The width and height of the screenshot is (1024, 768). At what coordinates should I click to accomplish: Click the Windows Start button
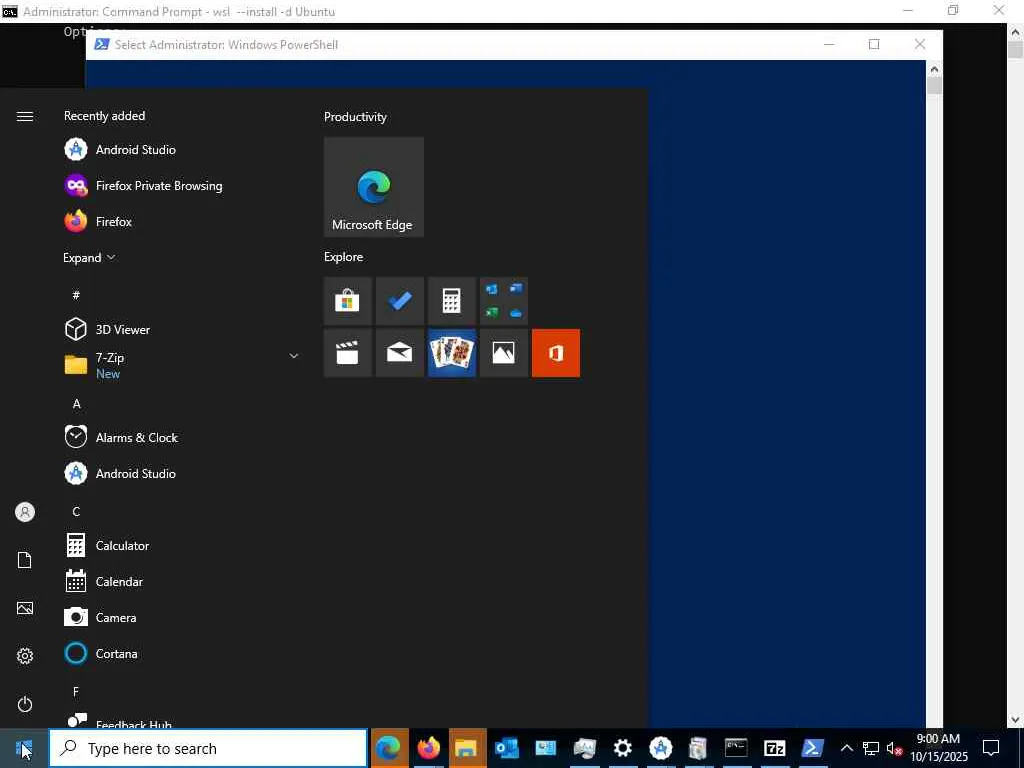click(24, 748)
